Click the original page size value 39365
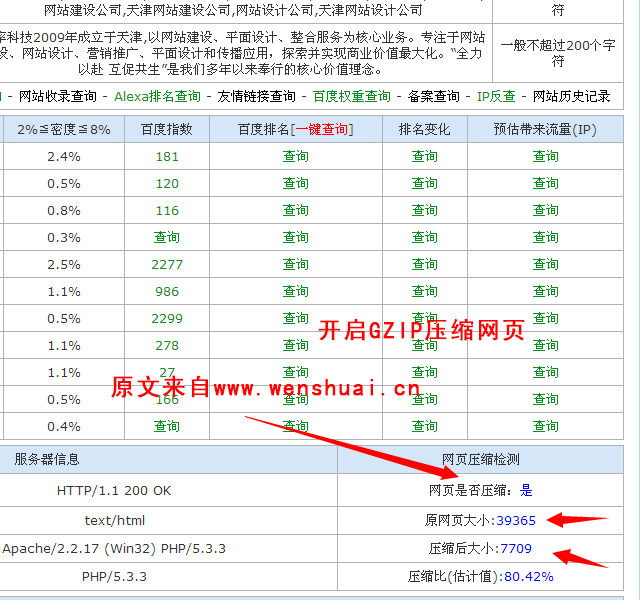Viewport: 640px width, 600px height. 516,520
